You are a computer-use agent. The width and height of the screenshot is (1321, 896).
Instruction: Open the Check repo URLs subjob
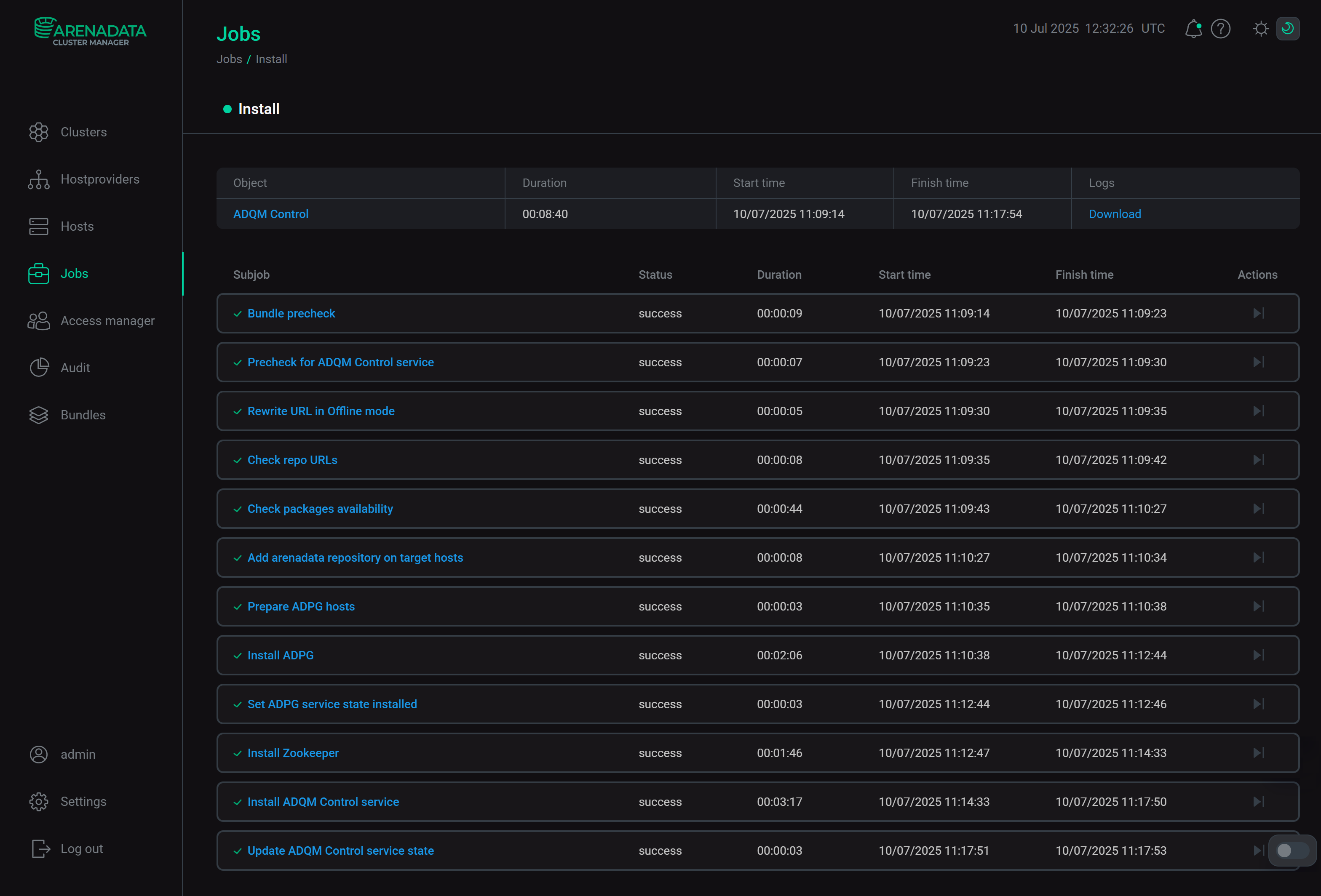click(291, 460)
